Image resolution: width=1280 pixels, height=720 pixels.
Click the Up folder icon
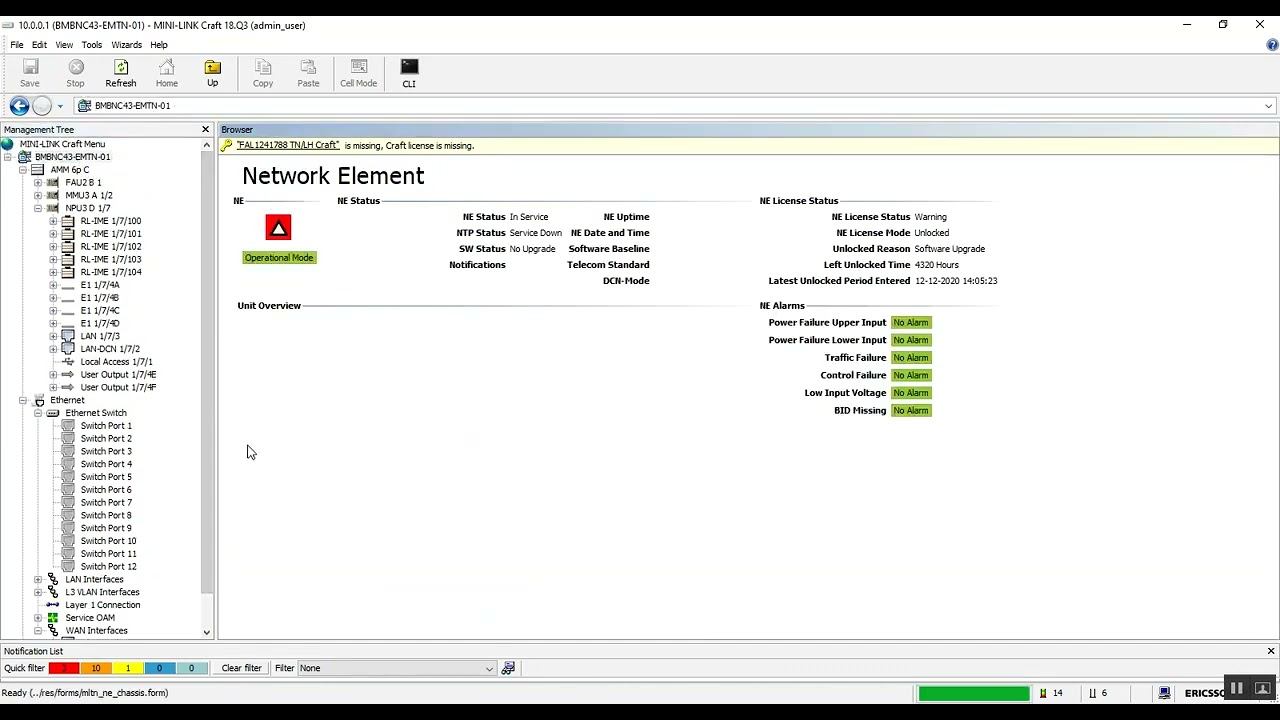pos(212,73)
